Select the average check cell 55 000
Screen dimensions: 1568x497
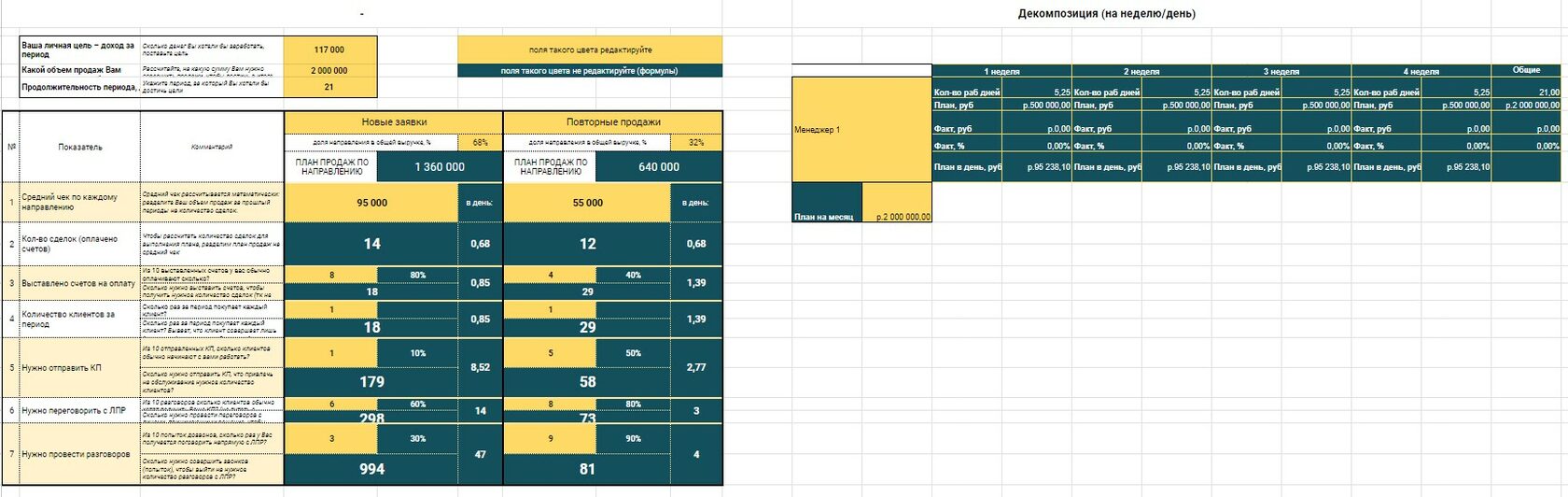[x=587, y=202]
